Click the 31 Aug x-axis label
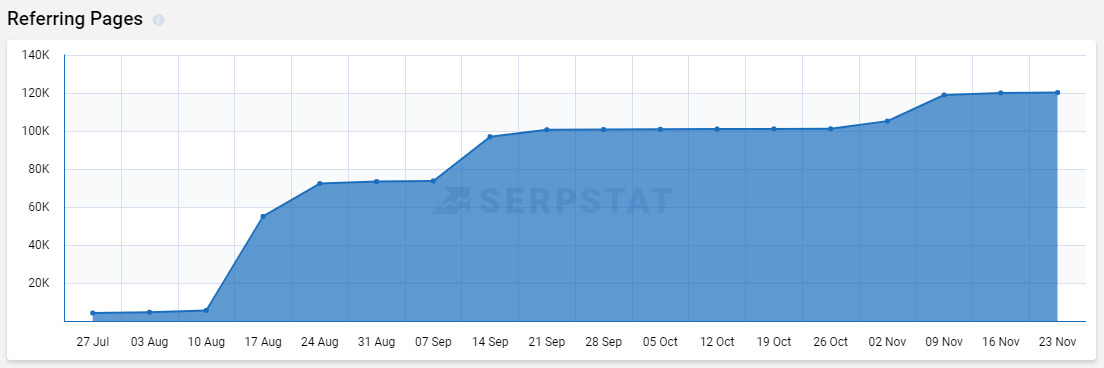1104x368 pixels. coord(377,342)
